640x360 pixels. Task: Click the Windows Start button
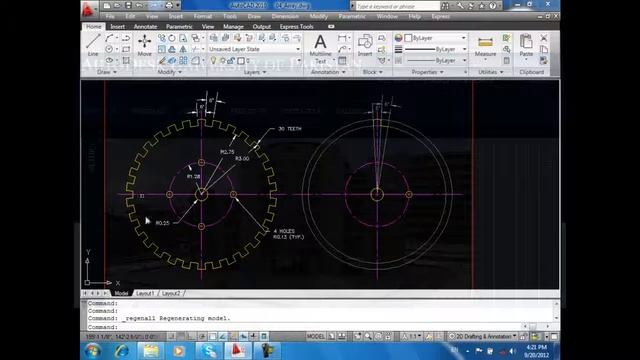tap(93, 351)
